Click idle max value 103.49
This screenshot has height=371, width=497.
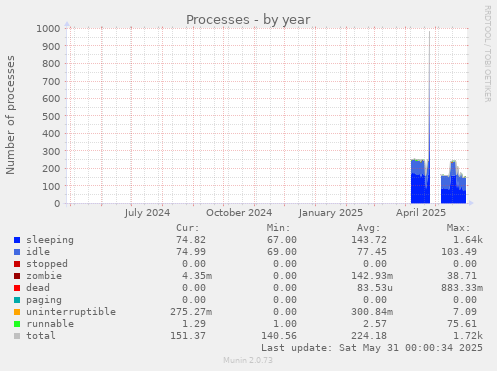pos(459,252)
